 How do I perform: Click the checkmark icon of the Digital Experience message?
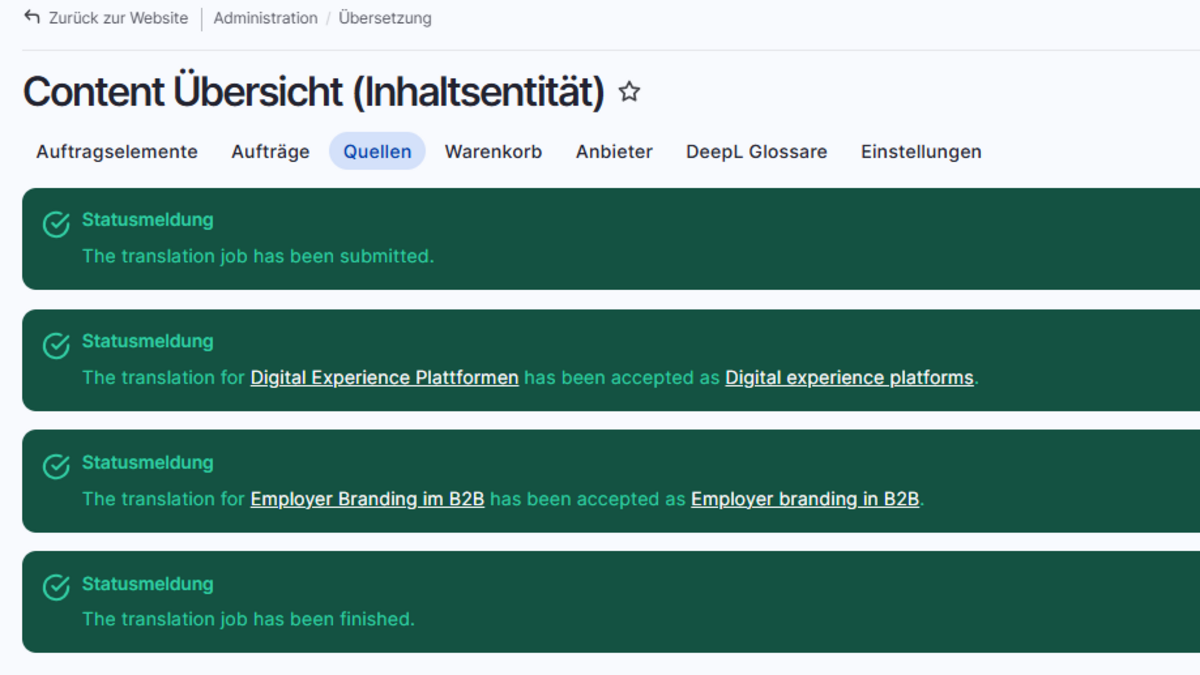coord(56,346)
